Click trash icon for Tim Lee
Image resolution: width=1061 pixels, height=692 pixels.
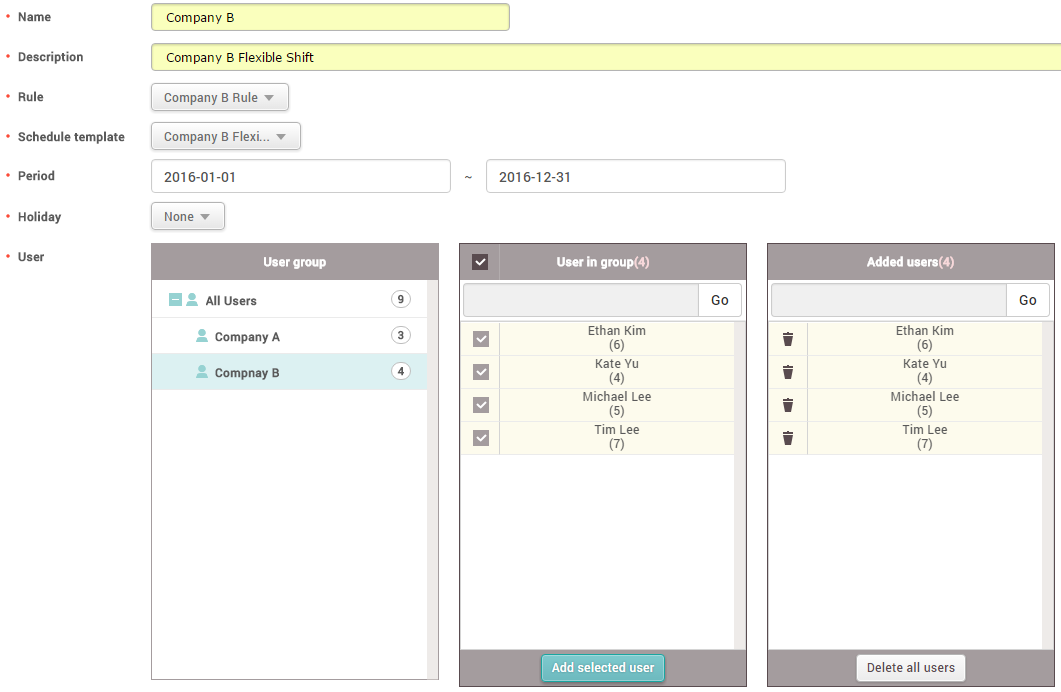coord(788,438)
